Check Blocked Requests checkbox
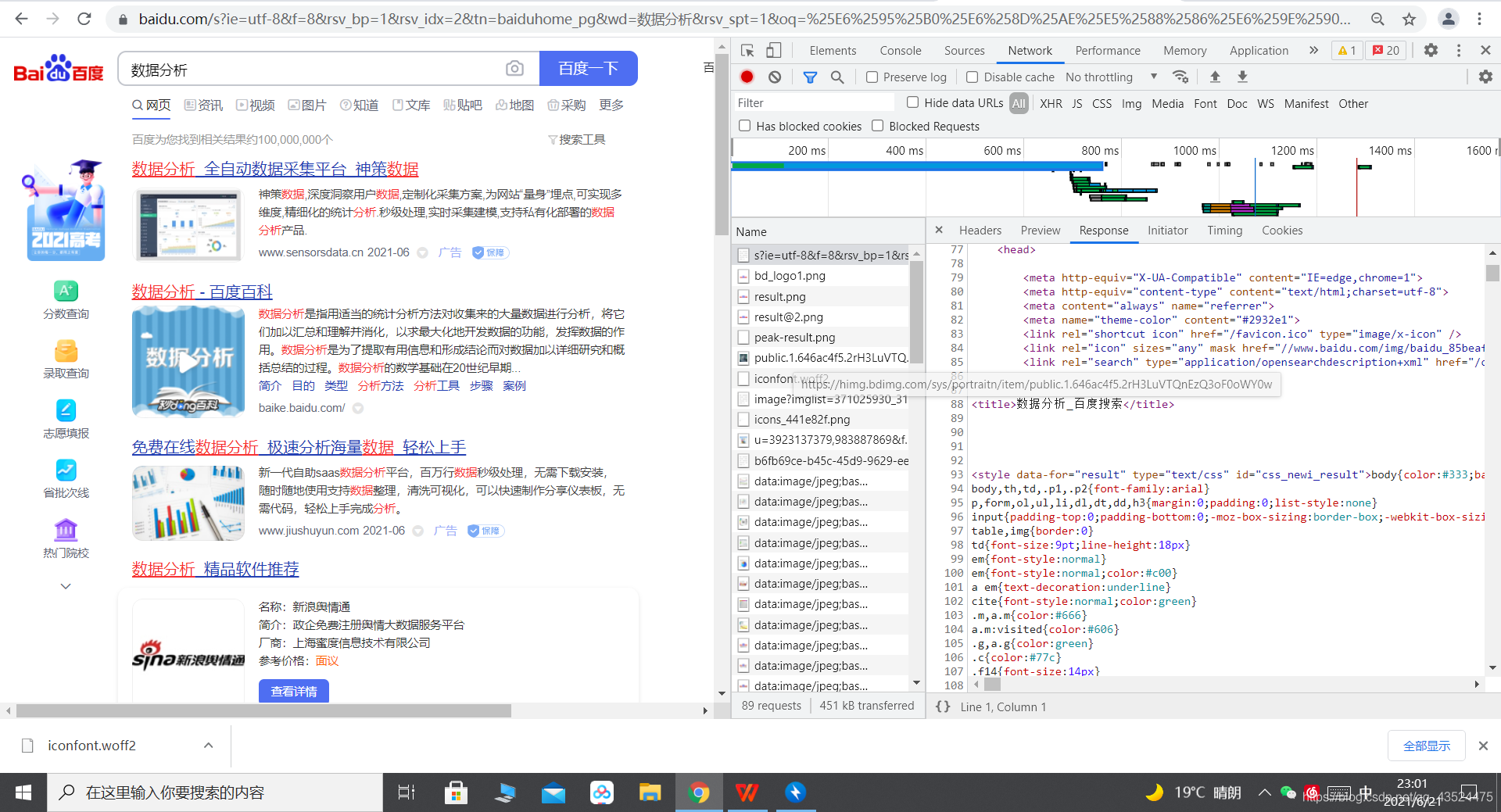This screenshot has height=812, width=1501. [x=877, y=126]
